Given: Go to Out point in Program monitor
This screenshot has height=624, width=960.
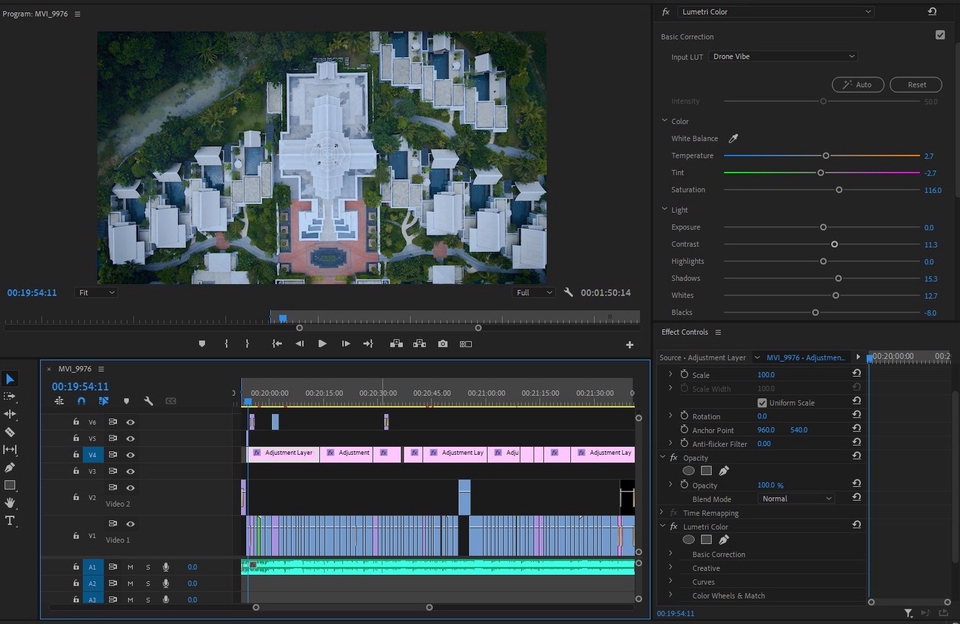Looking at the screenshot, I should click(368, 344).
